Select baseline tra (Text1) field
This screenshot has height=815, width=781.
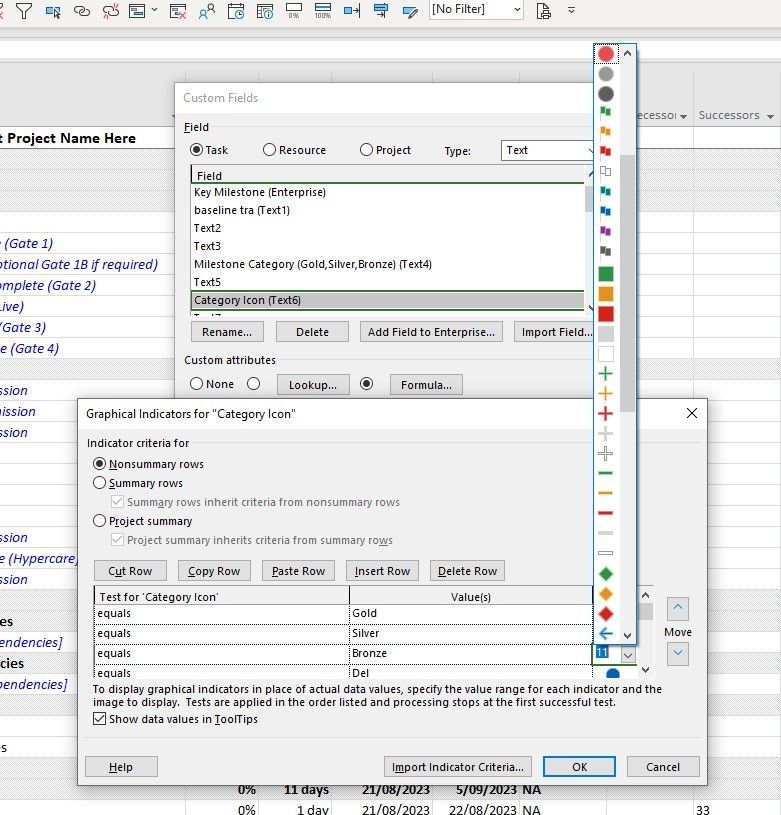tap(388, 210)
